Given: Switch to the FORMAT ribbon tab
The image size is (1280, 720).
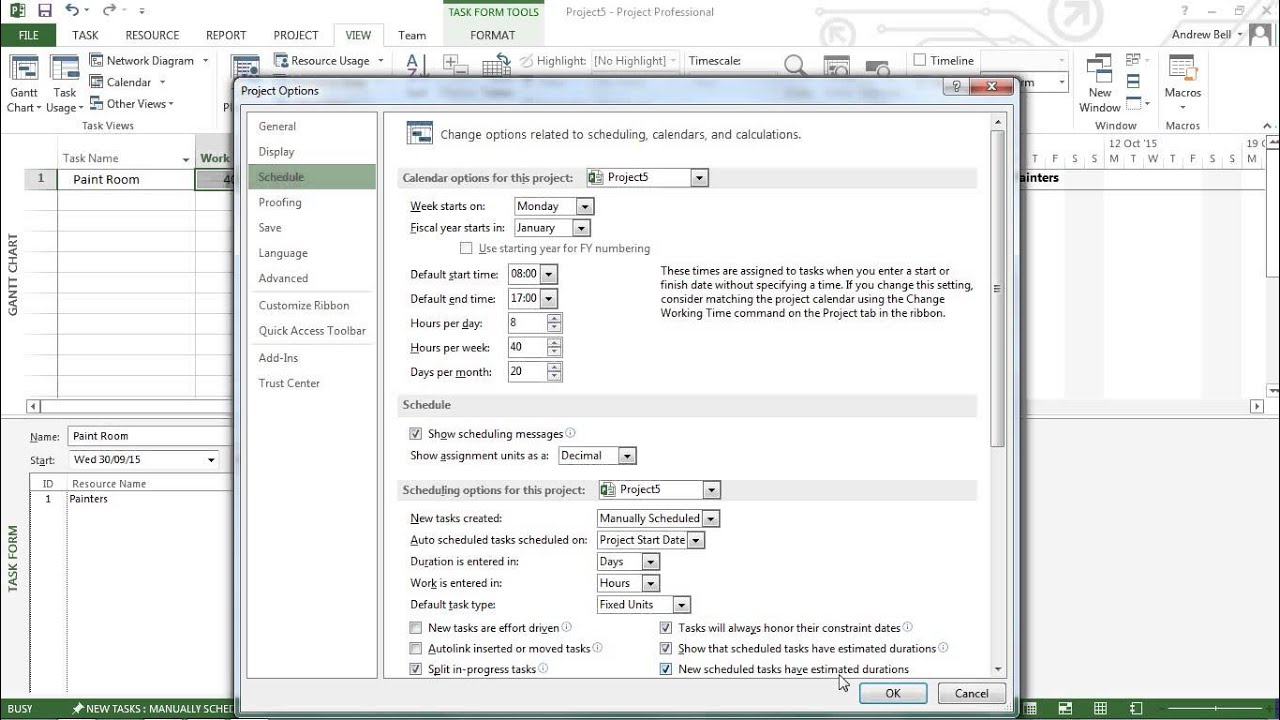Looking at the screenshot, I should click(492, 35).
